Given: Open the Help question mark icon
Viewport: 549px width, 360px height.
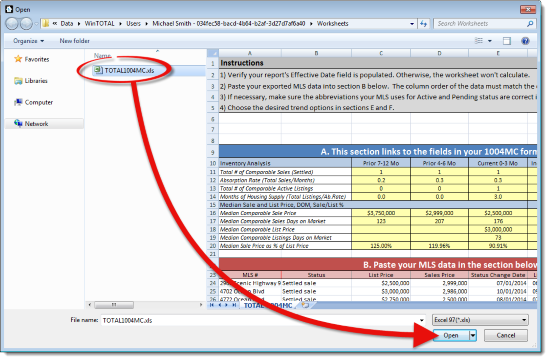Looking at the screenshot, I should (525, 41).
